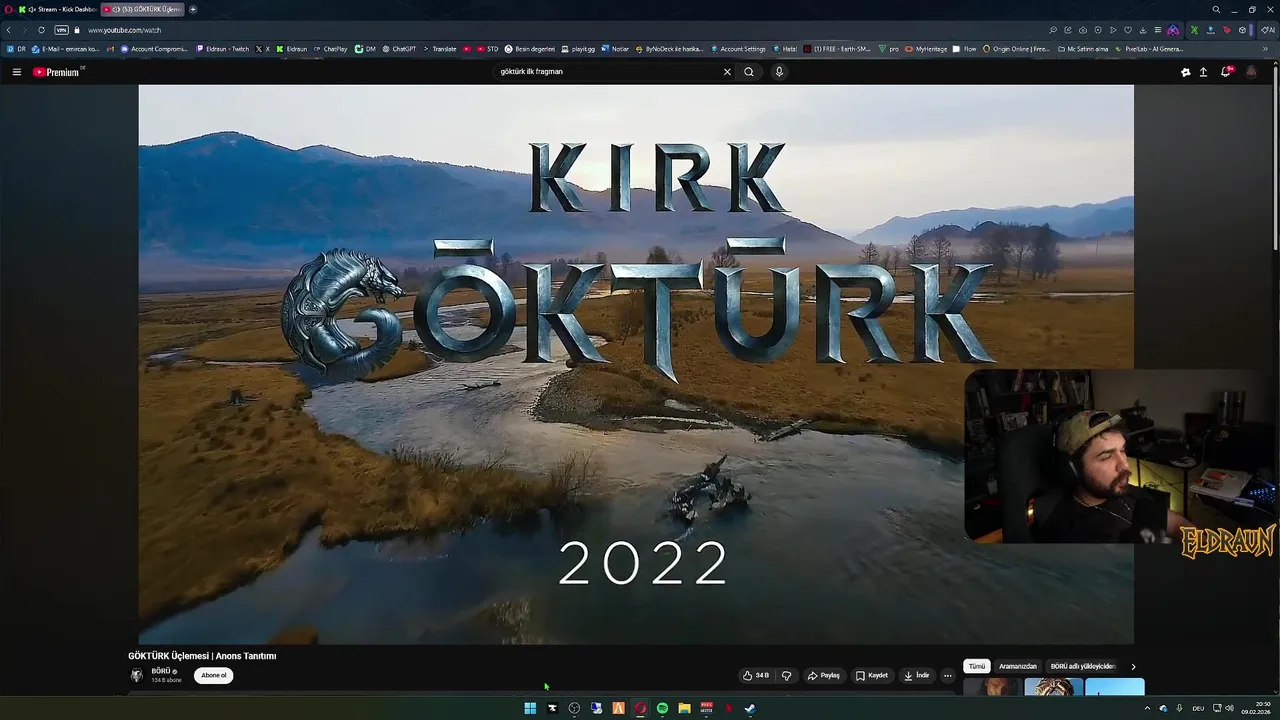Add page to bookmarks heart icon
The width and height of the screenshot is (1280, 720).
coord(1128,30)
